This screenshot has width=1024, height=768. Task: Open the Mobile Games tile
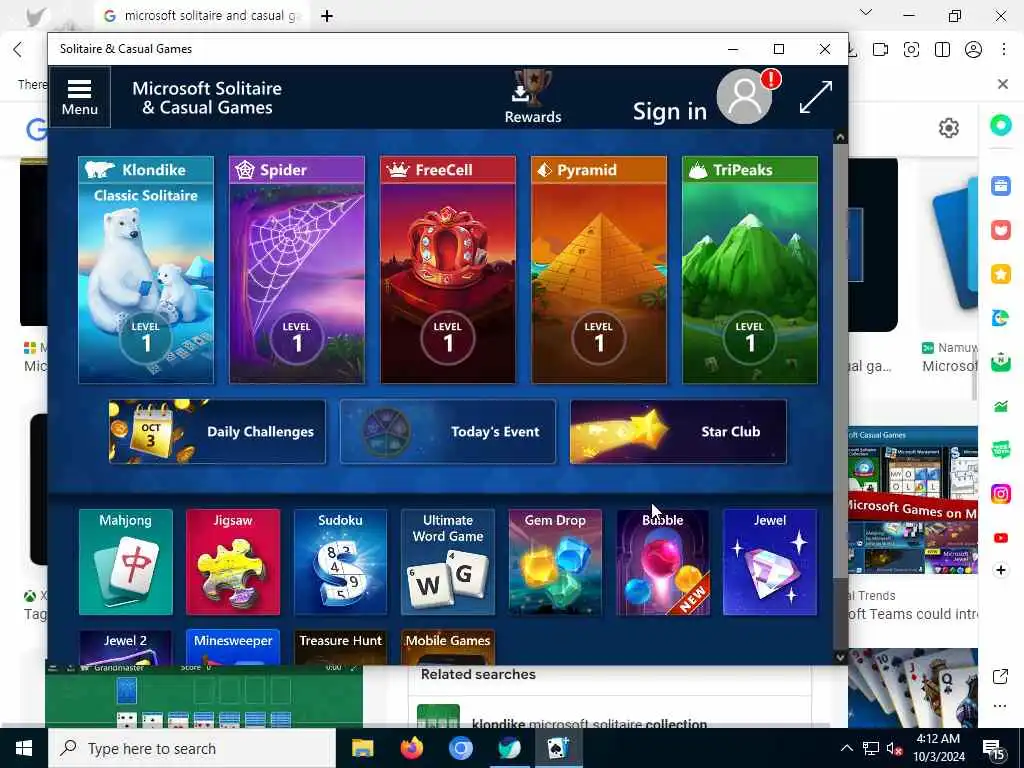click(448, 647)
